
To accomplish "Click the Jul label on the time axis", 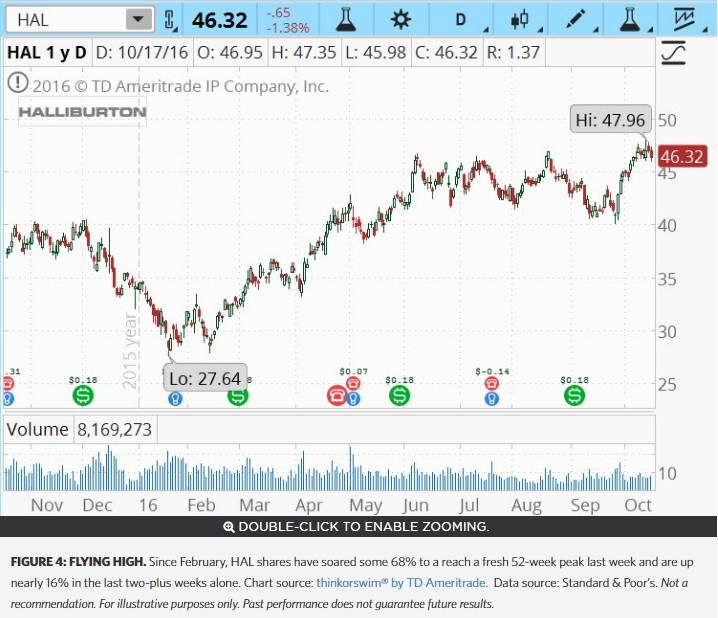I will click(469, 505).
